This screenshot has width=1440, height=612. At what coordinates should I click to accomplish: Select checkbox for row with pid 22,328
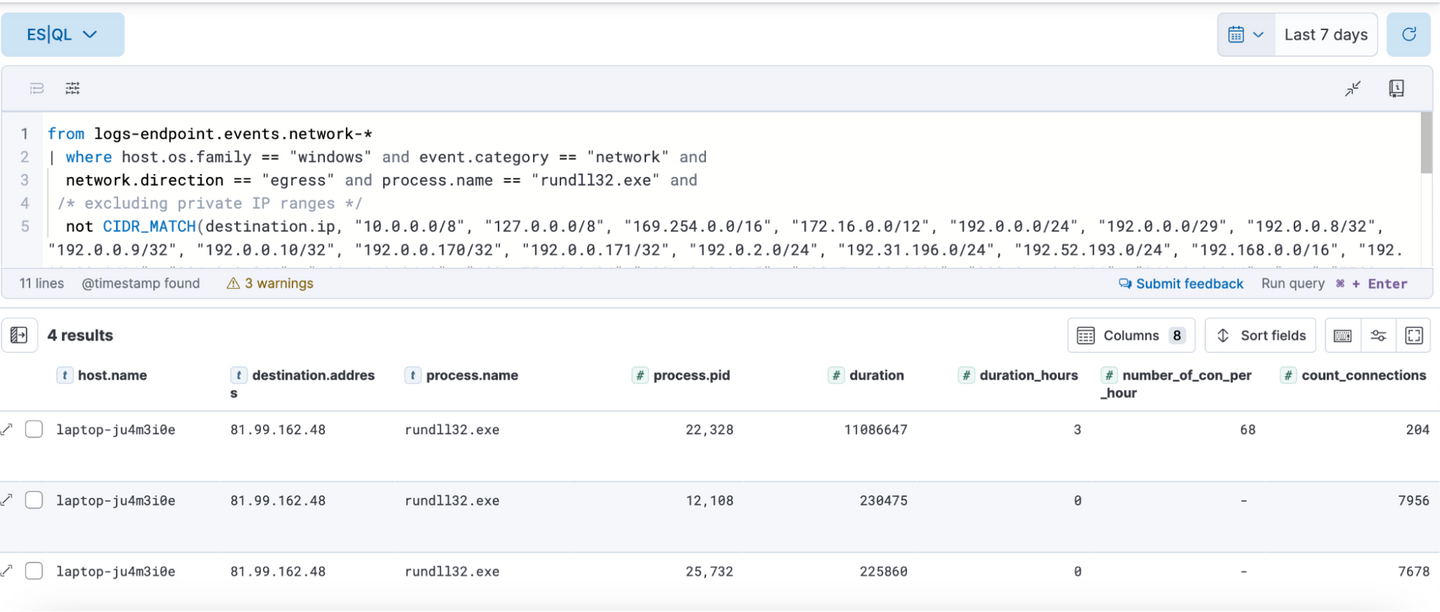click(34, 429)
